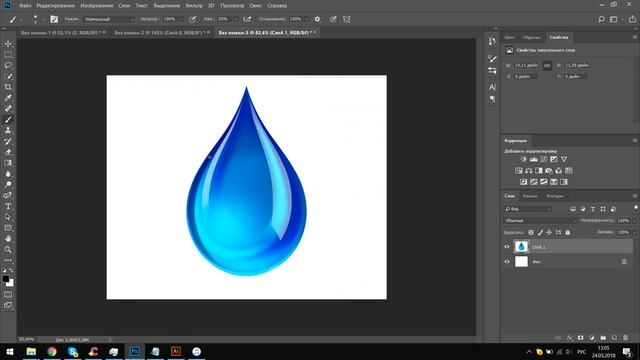The width and height of the screenshot is (640, 360).
Task: Select the Brush tool in toolbox
Action: click(x=8, y=120)
